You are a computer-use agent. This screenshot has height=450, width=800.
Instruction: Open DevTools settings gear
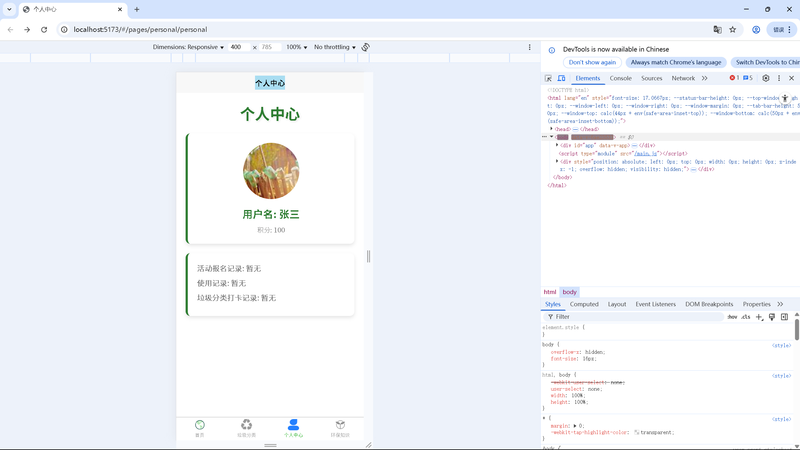click(x=766, y=78)
